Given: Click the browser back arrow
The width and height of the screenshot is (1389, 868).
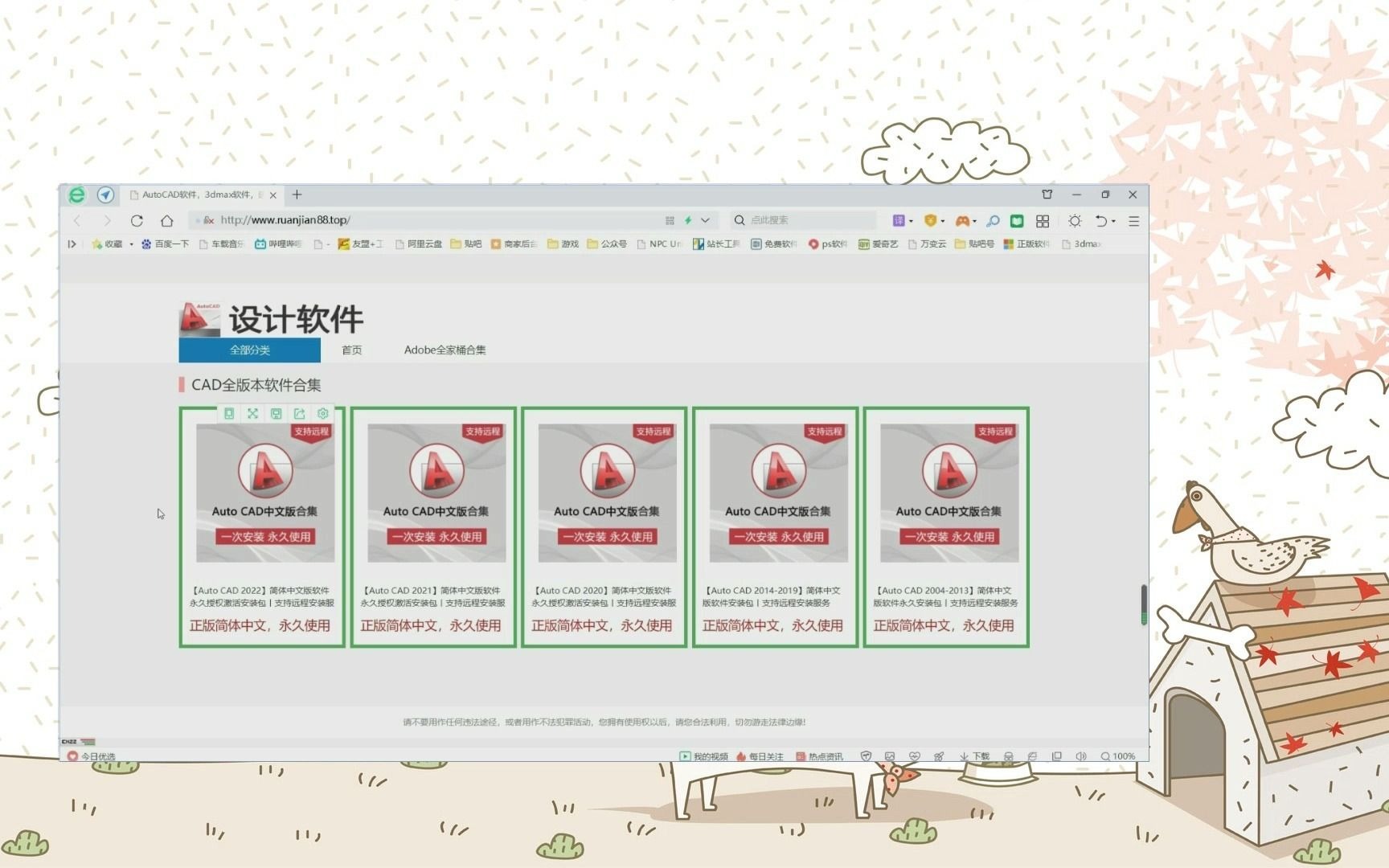Looking at the screenshot, I should tap(77, 220).
